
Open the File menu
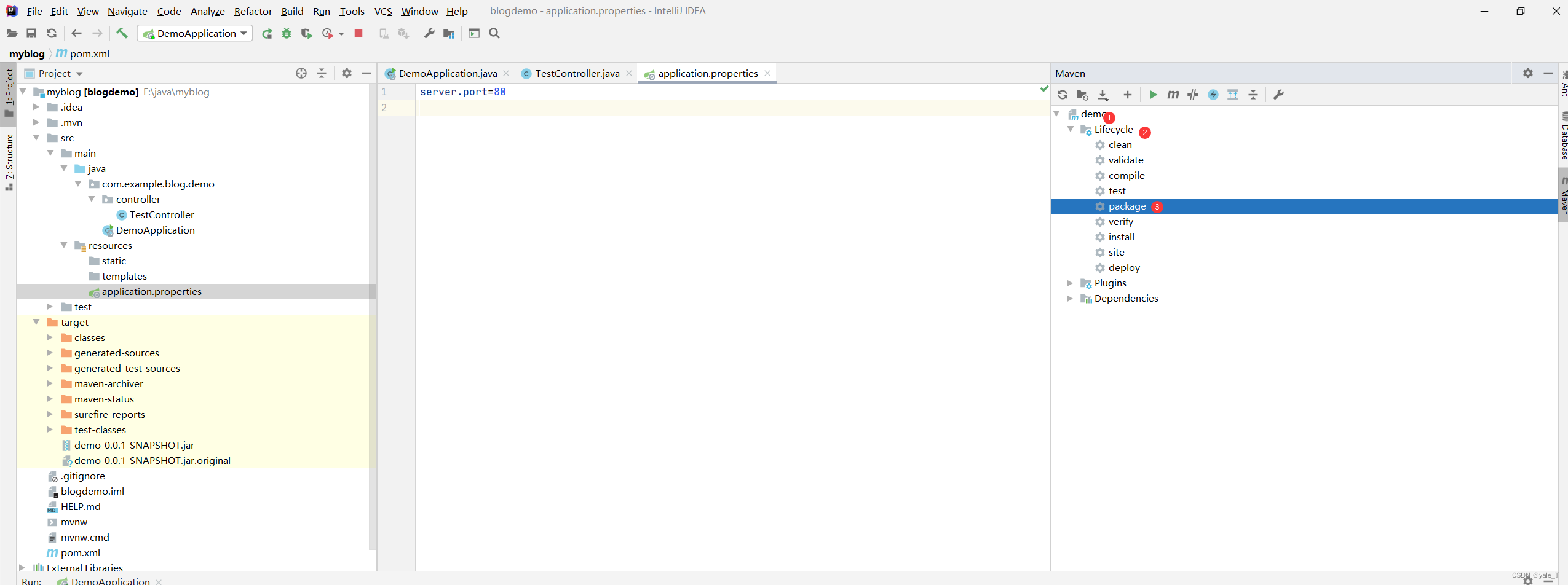[x=34, y=11]
